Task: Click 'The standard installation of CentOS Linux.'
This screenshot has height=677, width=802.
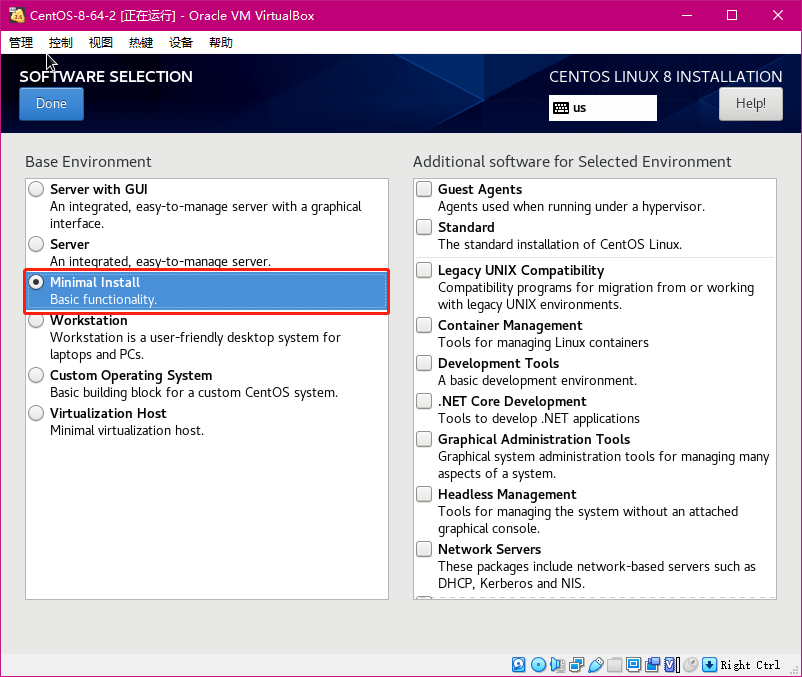Action: pyautogui.click(x=560, y=244)
